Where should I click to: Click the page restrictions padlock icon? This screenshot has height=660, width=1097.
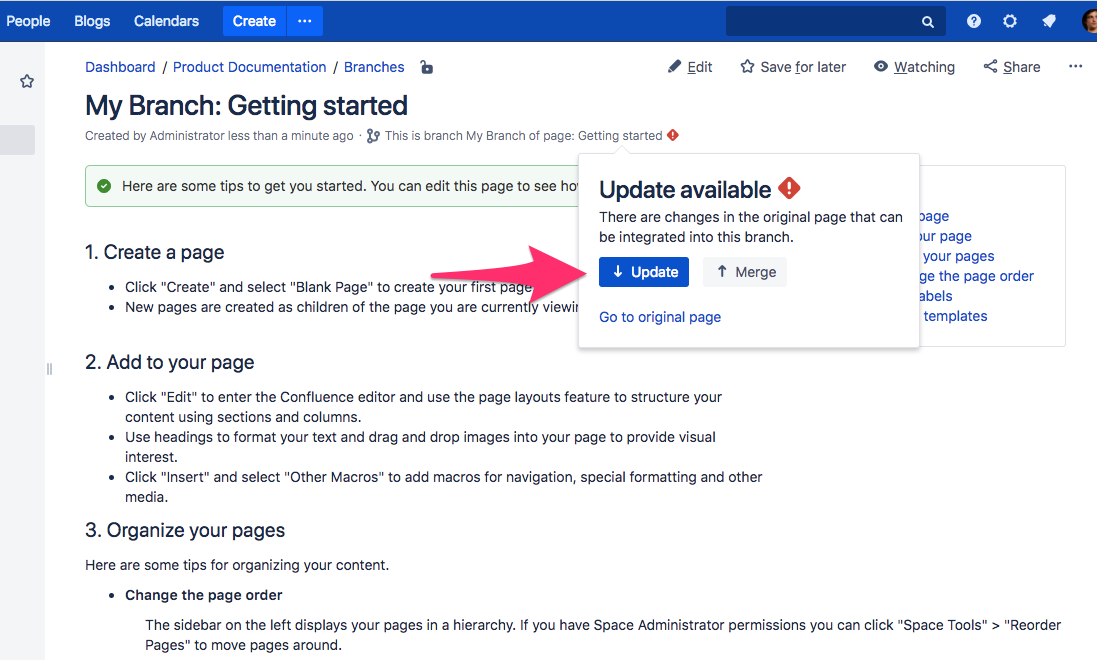pos(426,67)
